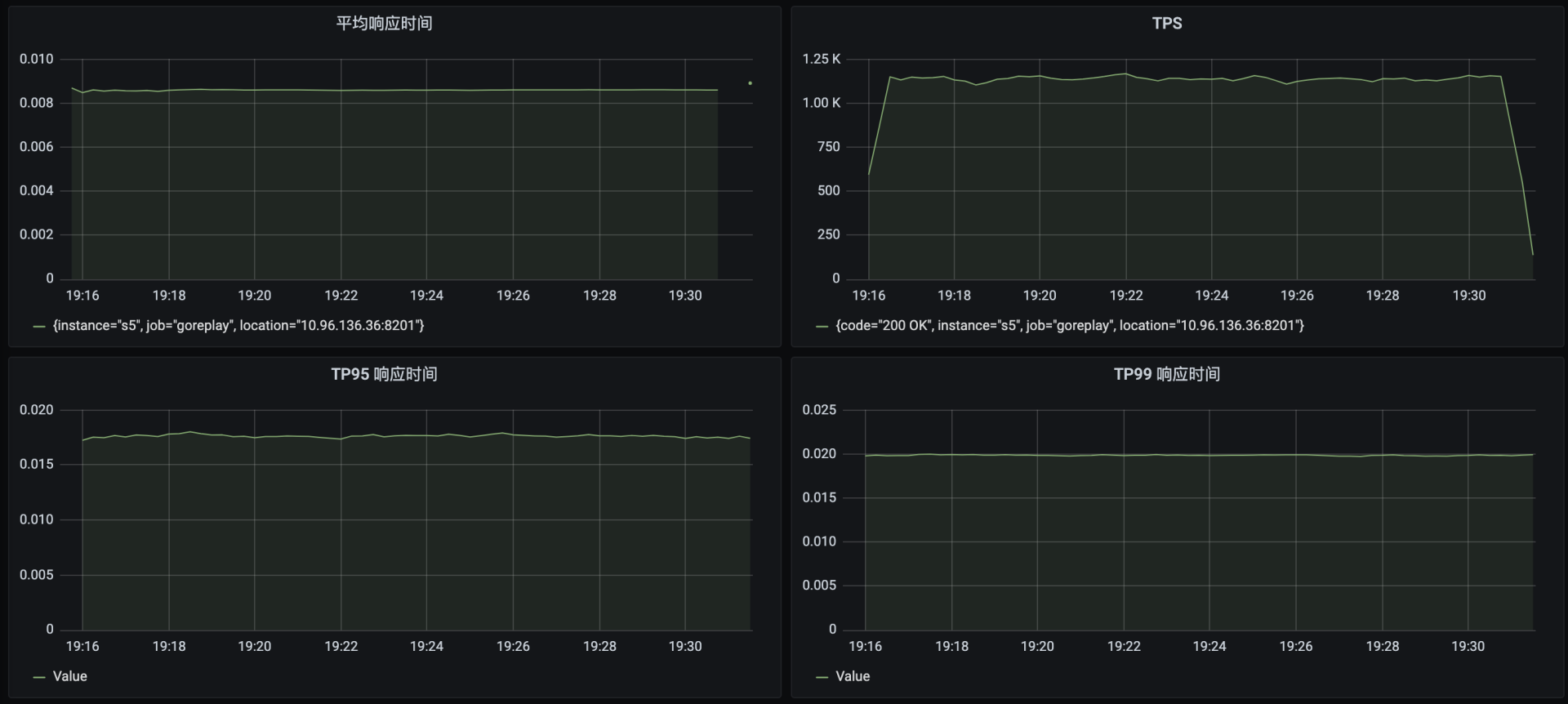This screenshot has height=704, width=1568.
Task: Click the 19:20 x-axis label in TPS panel
Action: pos(1040,296)
